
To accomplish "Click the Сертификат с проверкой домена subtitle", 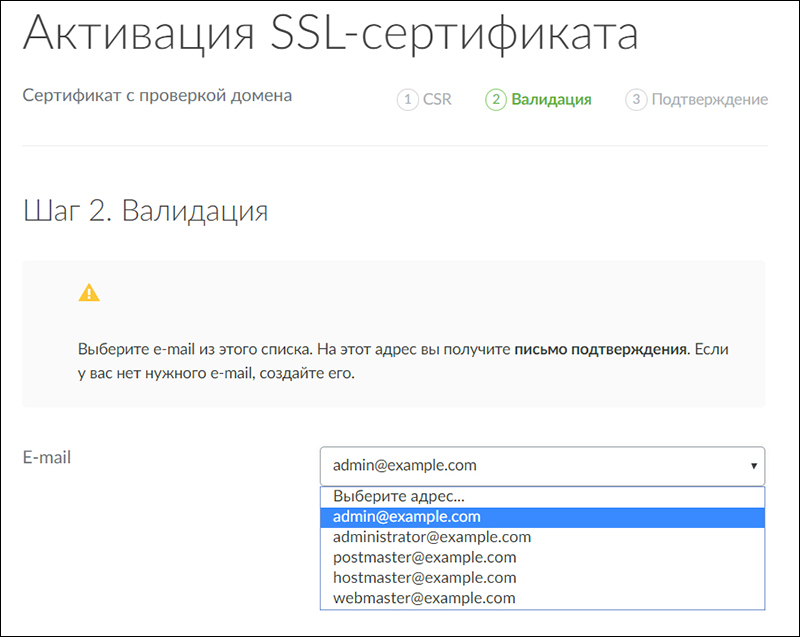I will 157,96.
